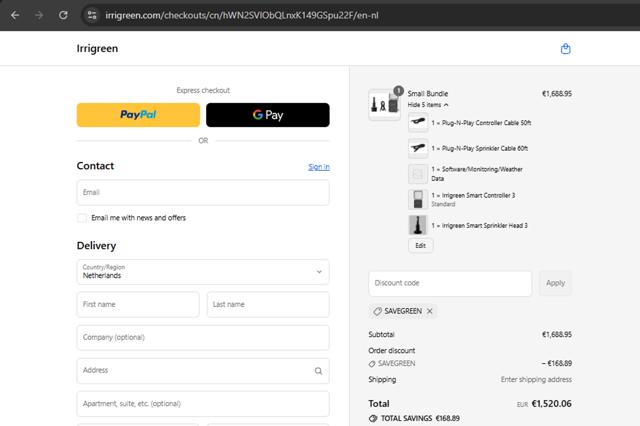Click Enter shipping address text
The height and width of the screenshot is (426, 640).
click(x=536, y=379)
